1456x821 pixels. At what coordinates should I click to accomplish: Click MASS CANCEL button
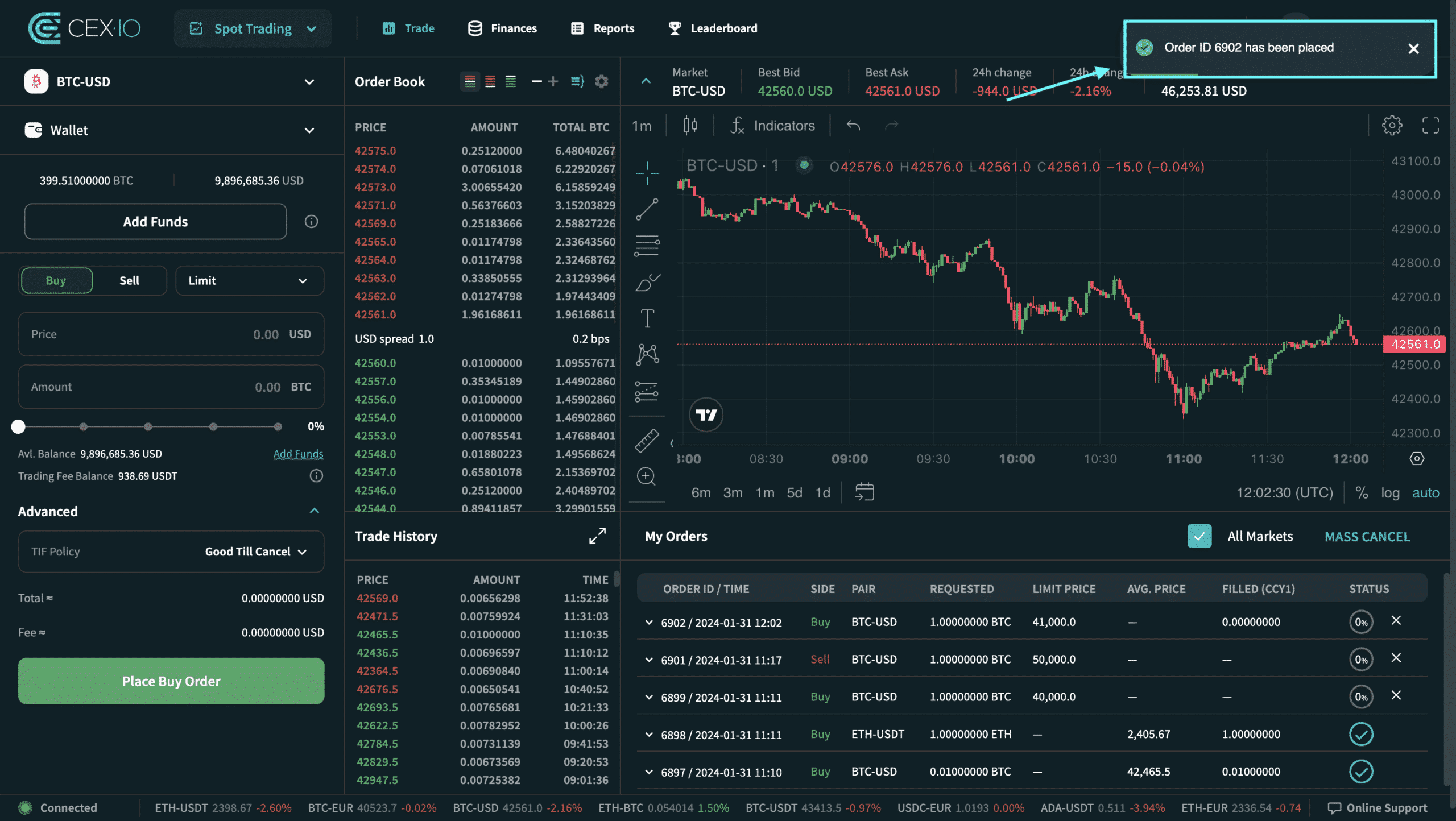point(1367,536)
